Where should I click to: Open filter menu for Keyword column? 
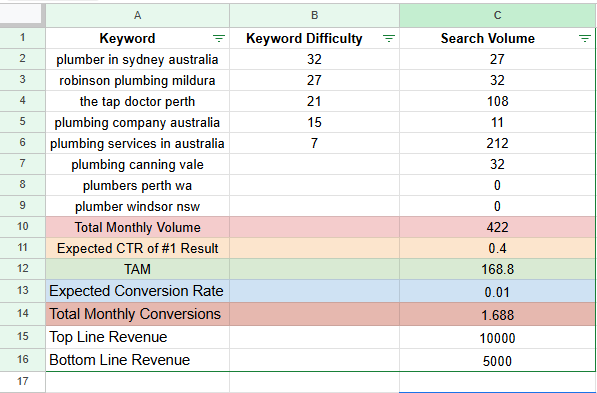(x=219, y=38)
